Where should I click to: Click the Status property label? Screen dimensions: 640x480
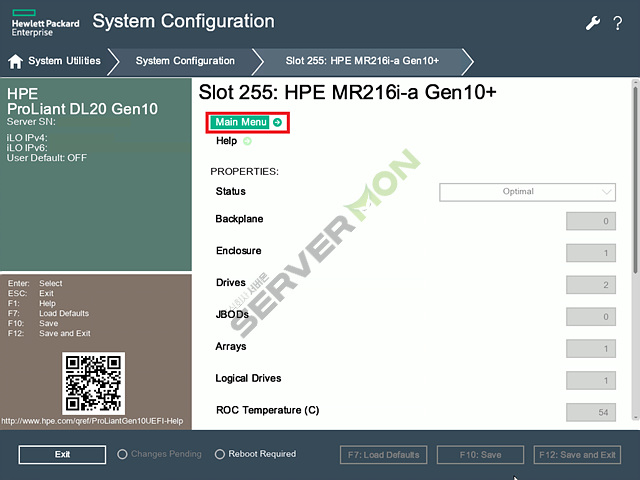[231, 191]
